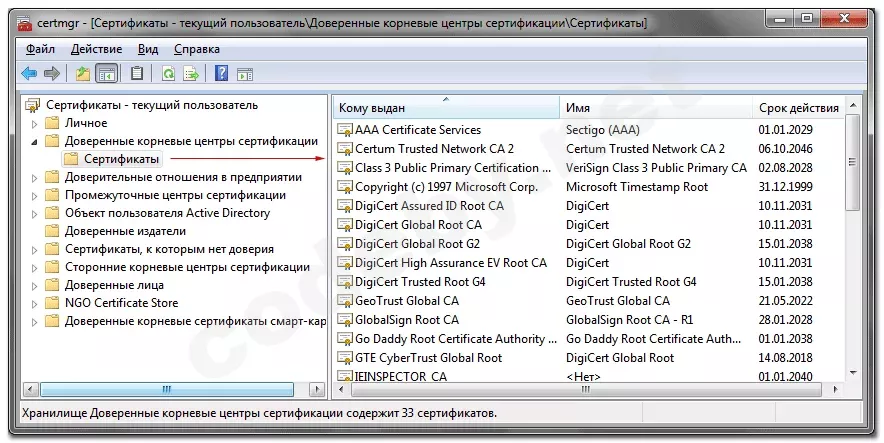Click the certificate list vertical scrollbar thumb

coord(853,162)
